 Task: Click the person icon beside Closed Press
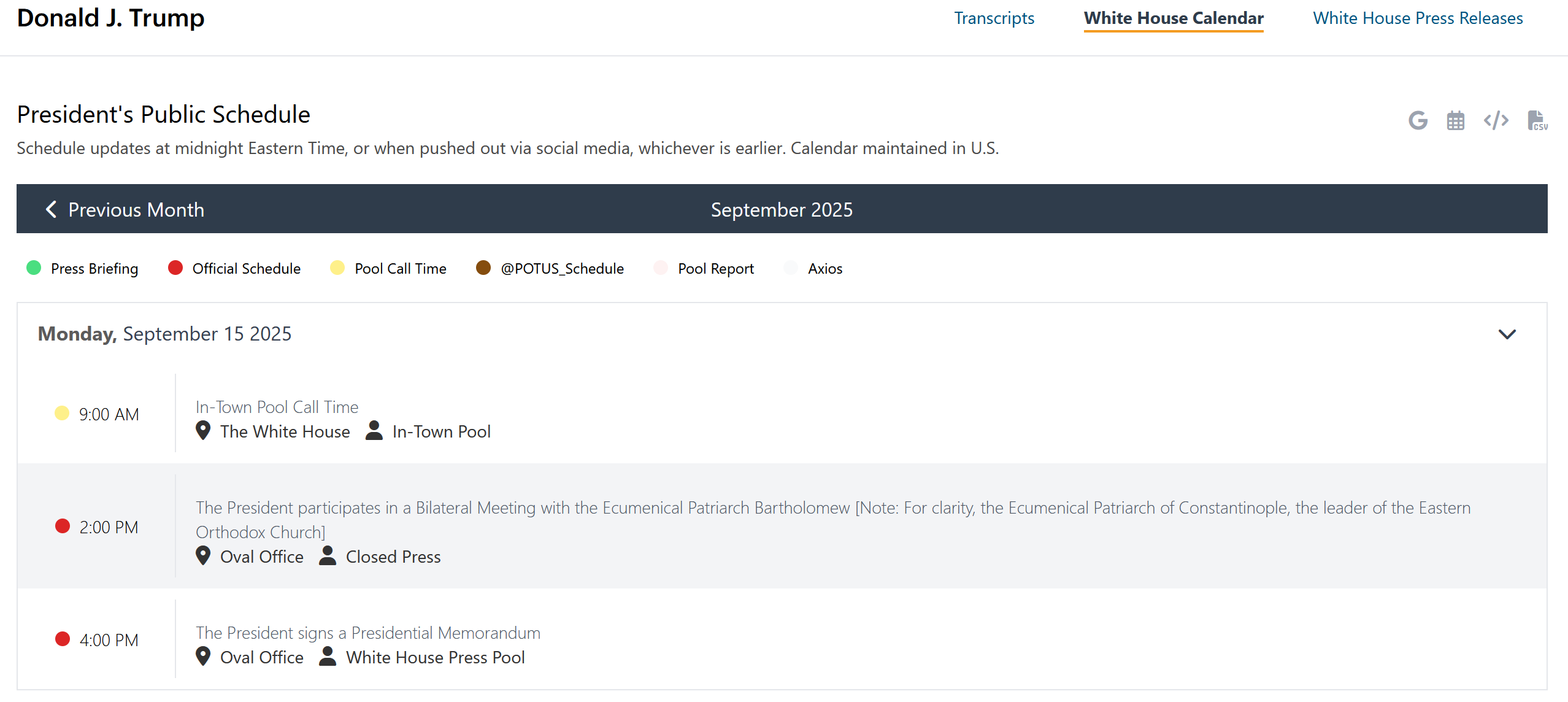tap(328, 556)
